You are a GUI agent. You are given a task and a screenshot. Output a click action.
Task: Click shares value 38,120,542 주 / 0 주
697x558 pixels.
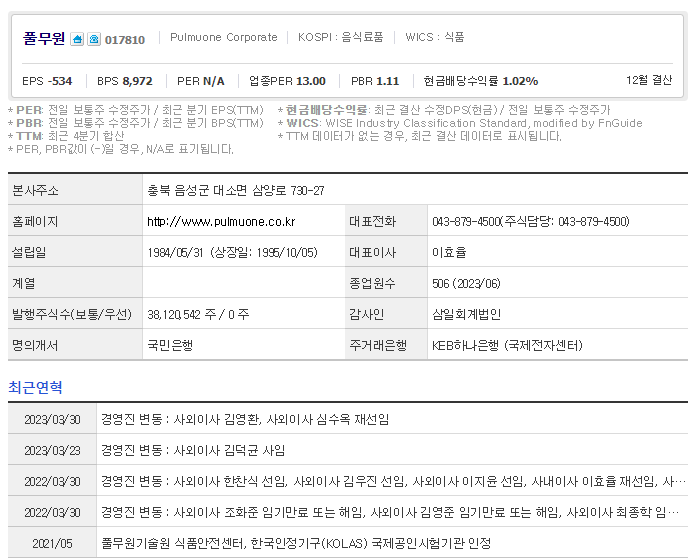pyautogui.click(x=198, y=315)
